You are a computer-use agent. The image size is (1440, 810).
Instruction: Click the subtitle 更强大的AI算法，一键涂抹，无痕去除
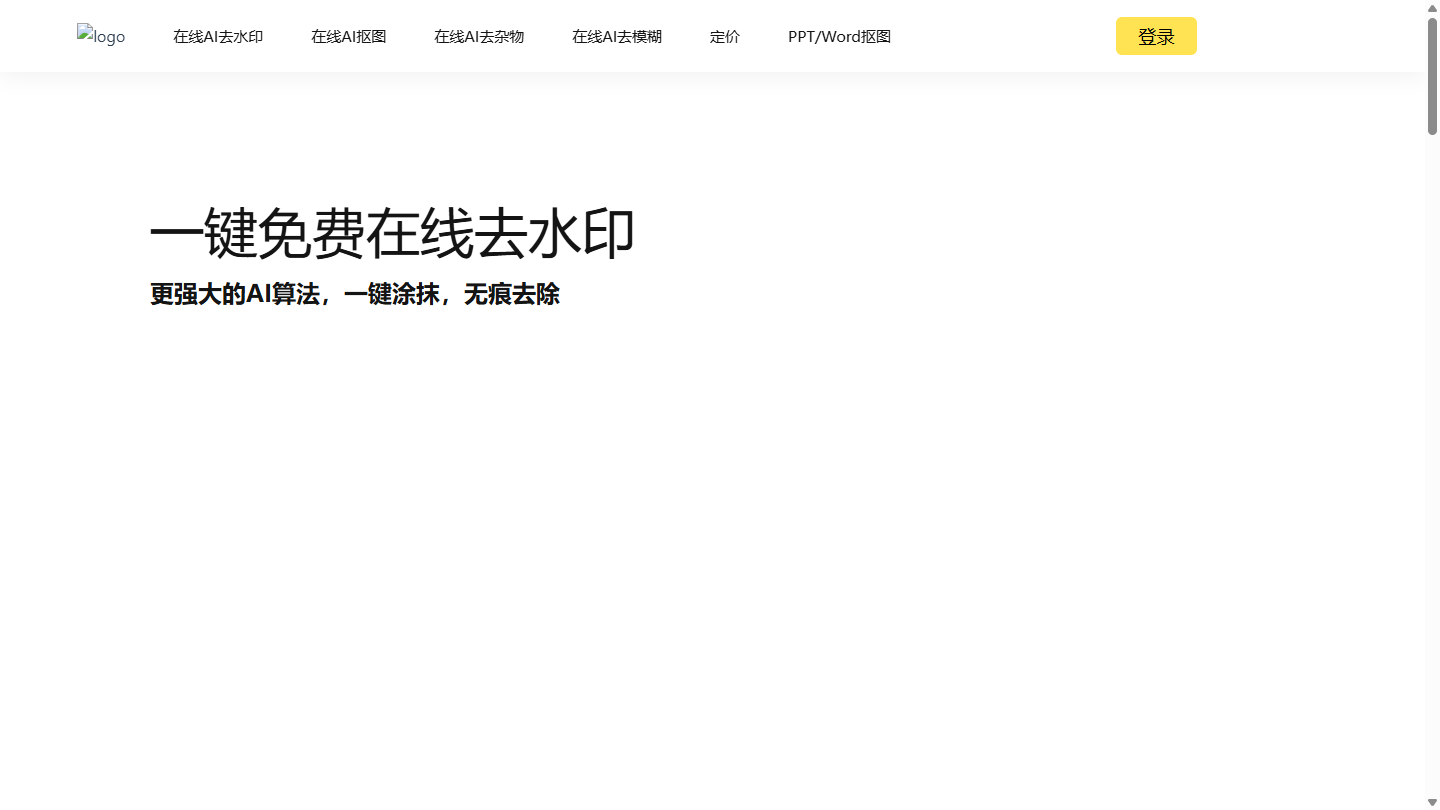coord(355,294)
